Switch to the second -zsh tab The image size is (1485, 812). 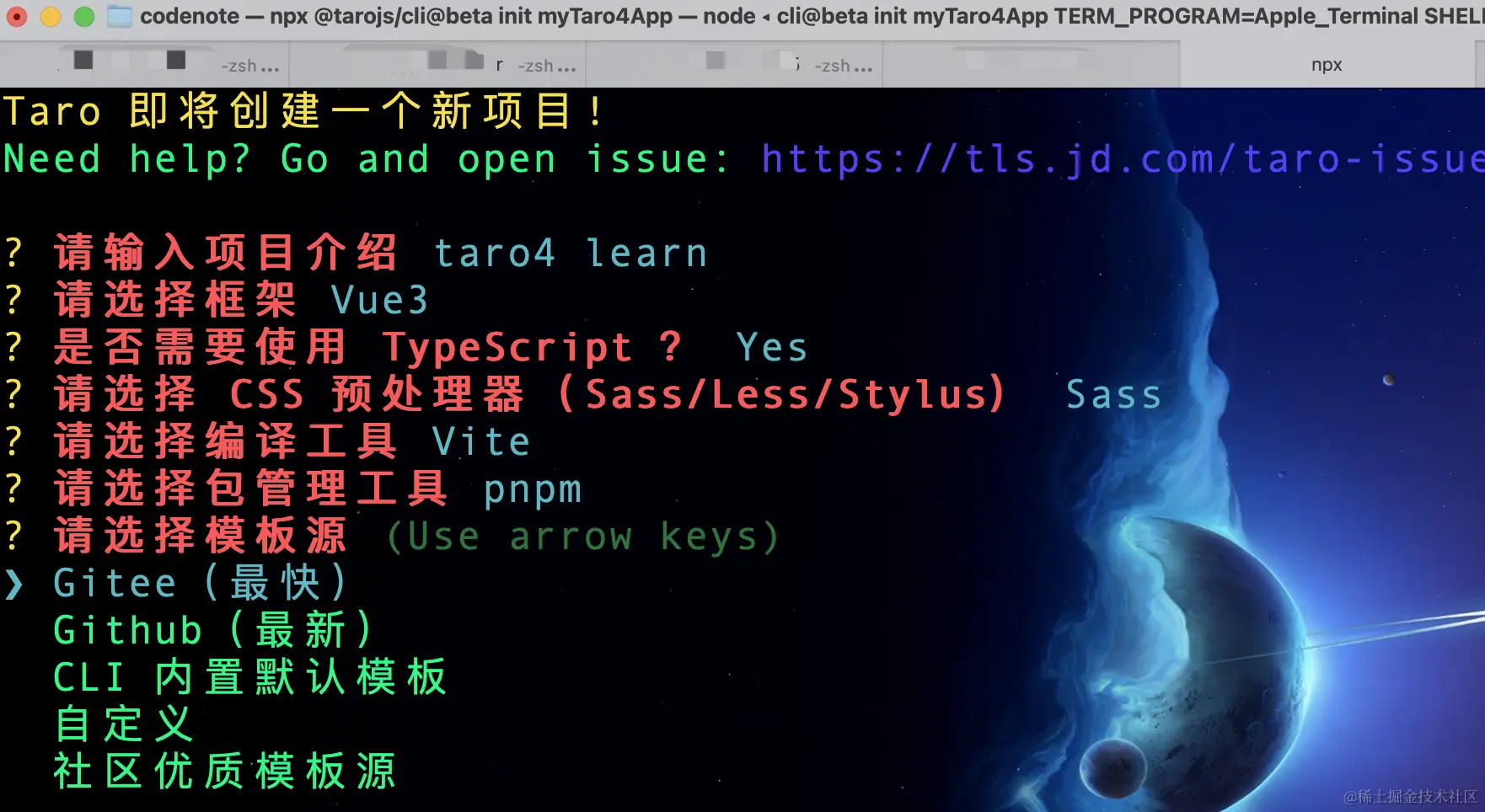pyautogui.click(x=437, y=65)
